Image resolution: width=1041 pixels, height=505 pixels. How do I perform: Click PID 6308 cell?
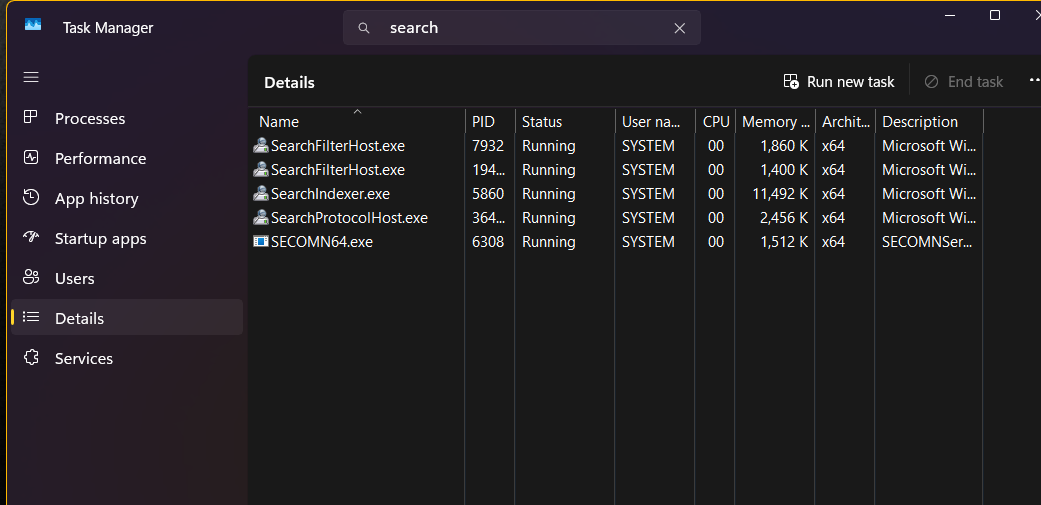[488, 242]
